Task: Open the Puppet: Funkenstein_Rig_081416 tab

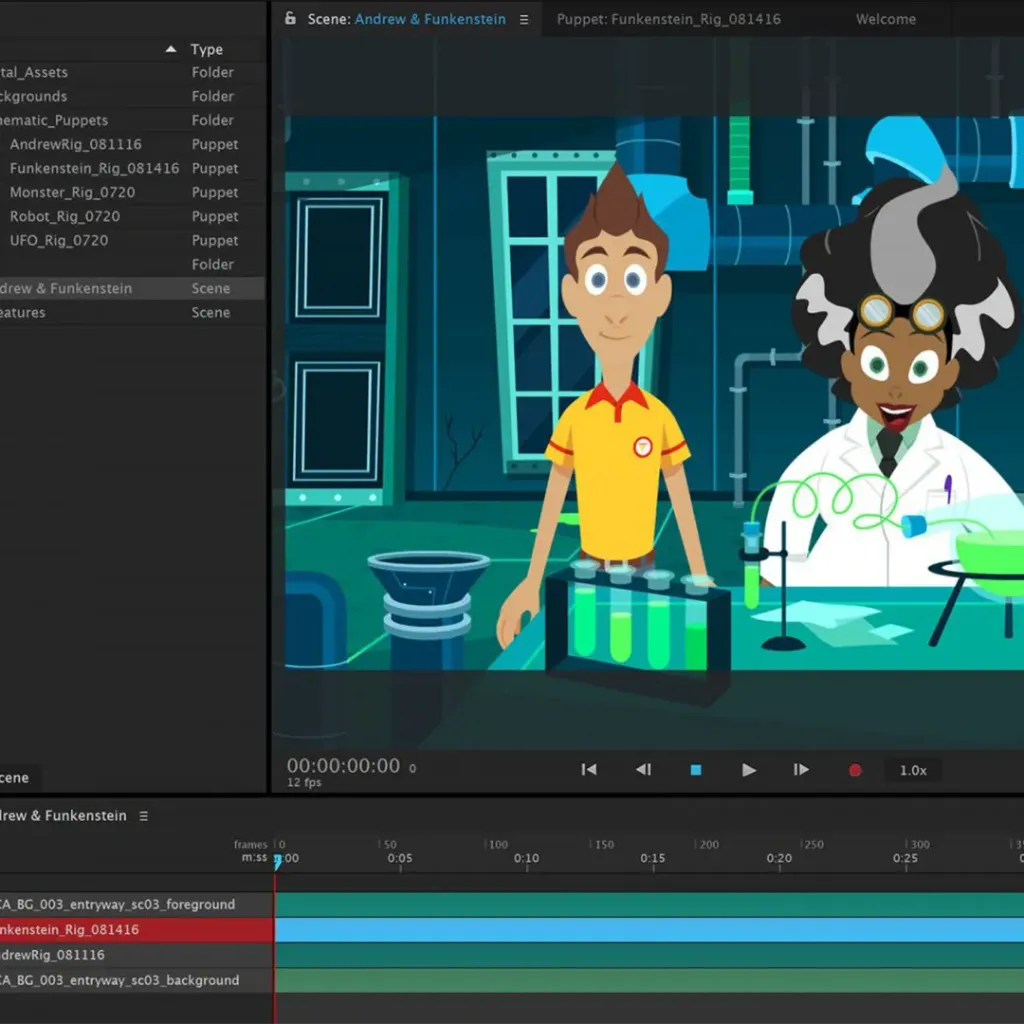Action: (669, 20)
